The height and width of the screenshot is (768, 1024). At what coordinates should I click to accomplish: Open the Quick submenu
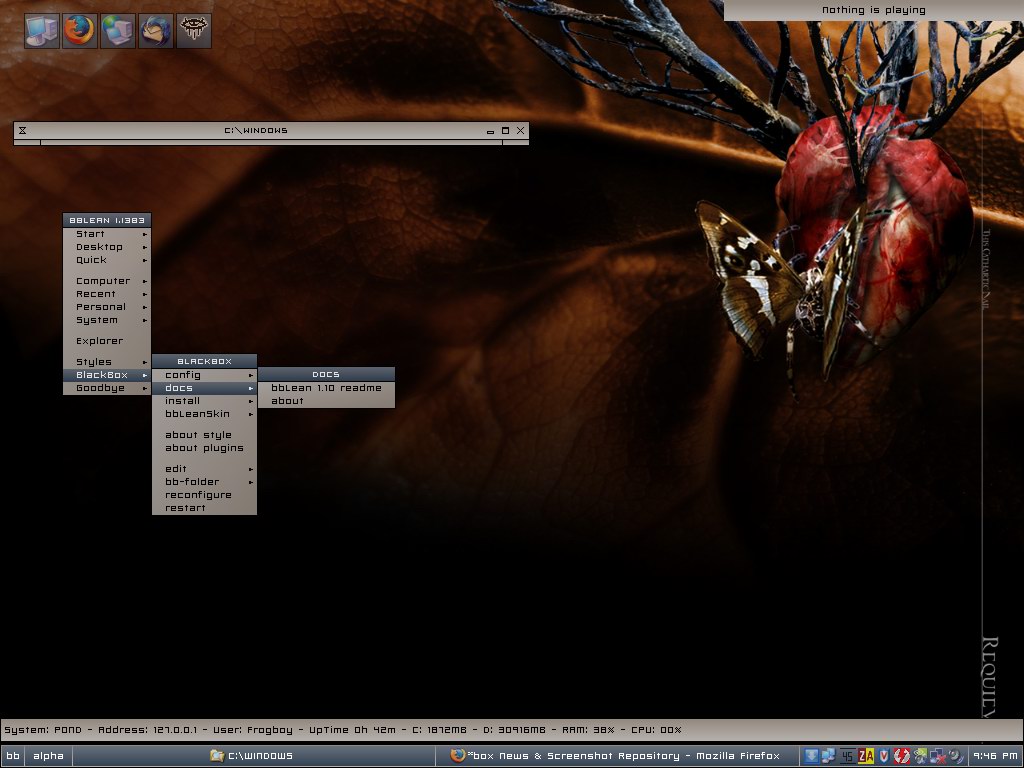pyautogui.click(x=107, y=260)
